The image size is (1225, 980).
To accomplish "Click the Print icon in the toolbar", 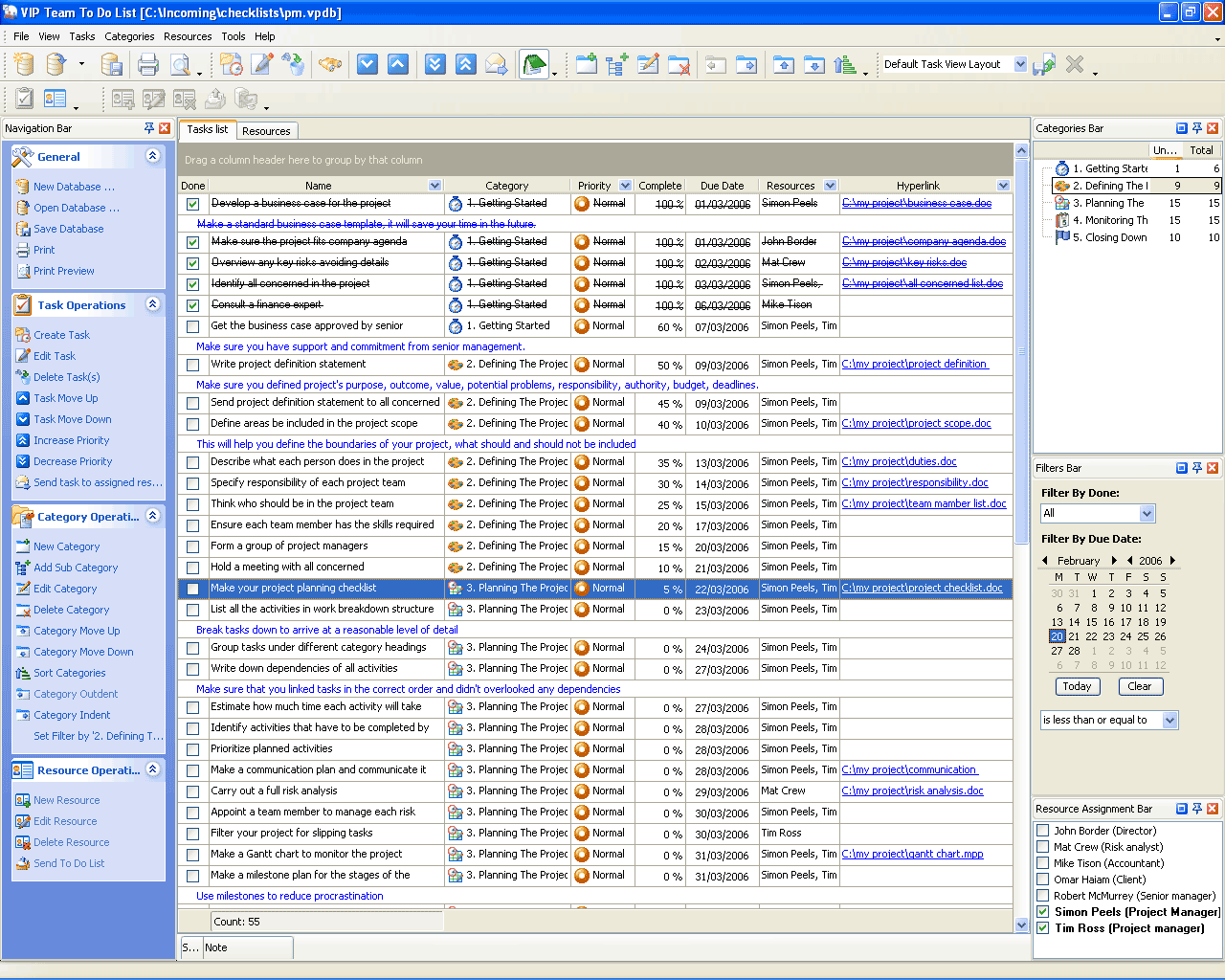I will pyautogui.click(x=147, y=65).
